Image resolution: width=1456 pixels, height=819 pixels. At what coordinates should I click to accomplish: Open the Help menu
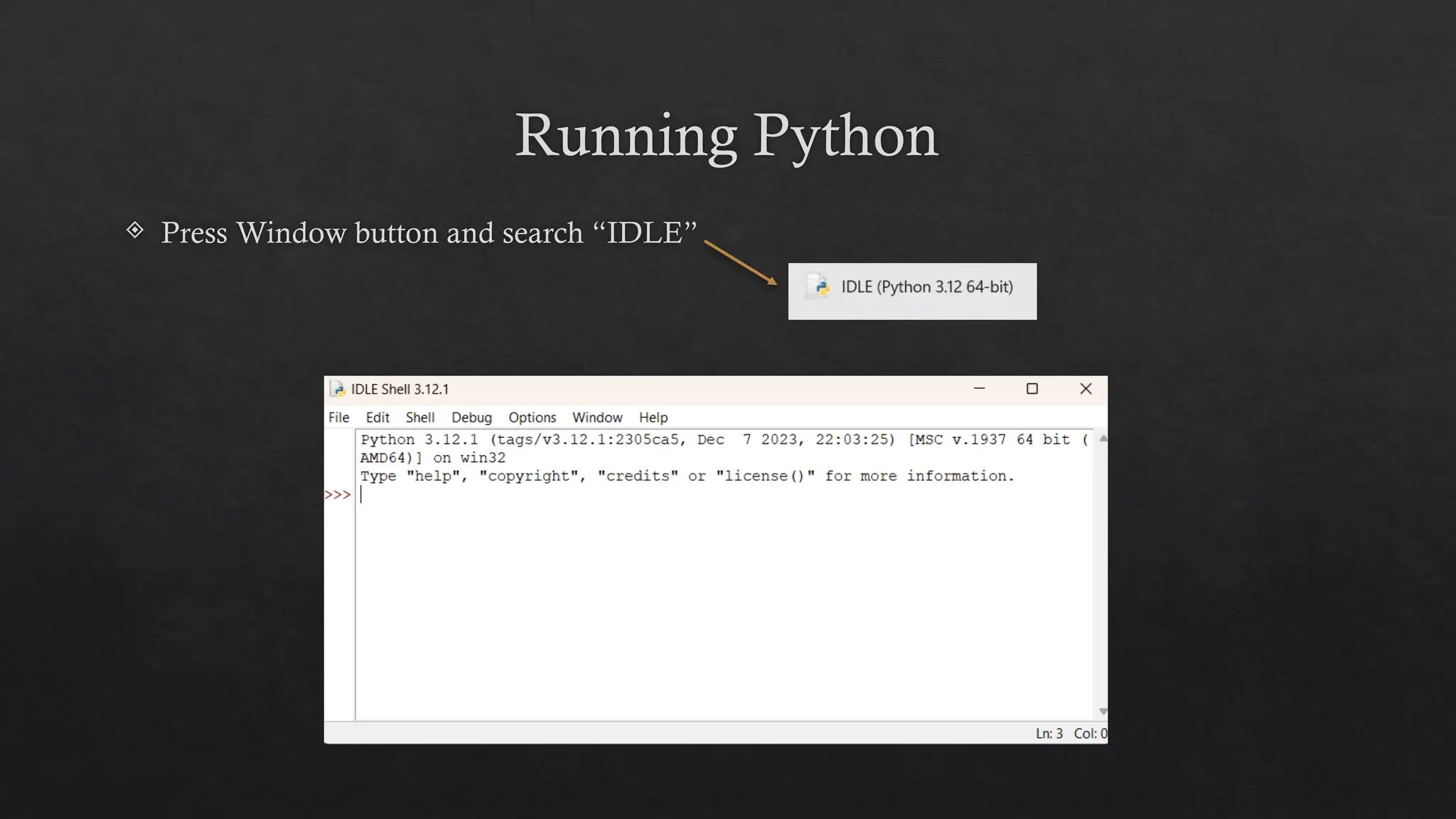coord(653,417)
